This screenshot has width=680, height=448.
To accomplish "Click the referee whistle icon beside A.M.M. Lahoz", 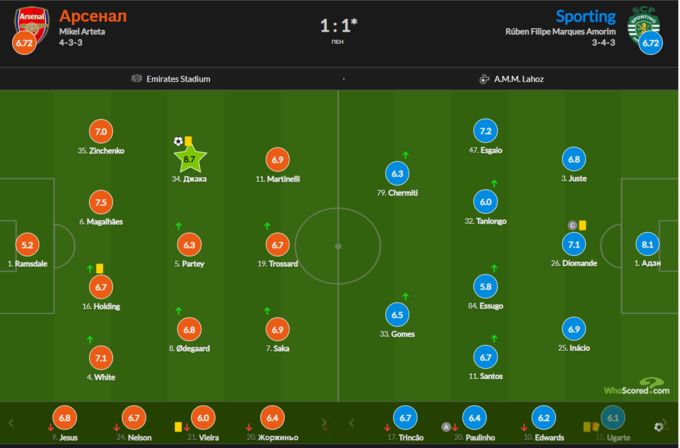I will (484, 79).
